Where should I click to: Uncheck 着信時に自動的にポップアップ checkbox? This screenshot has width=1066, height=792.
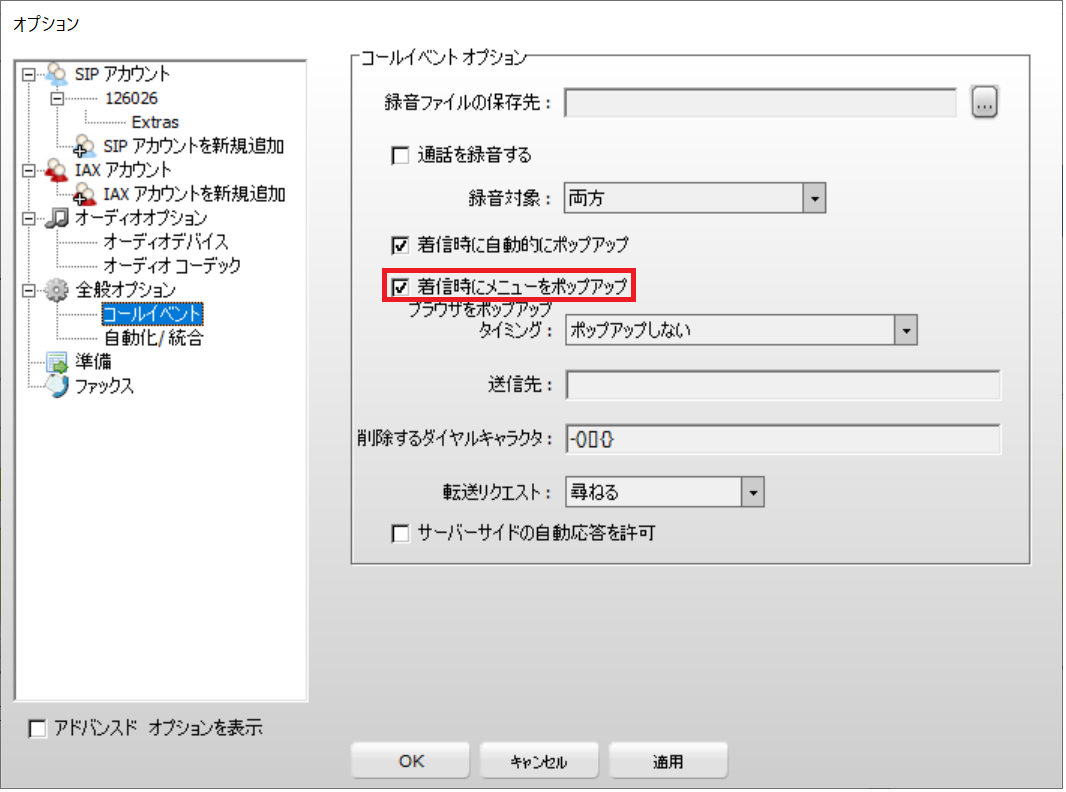400,245
